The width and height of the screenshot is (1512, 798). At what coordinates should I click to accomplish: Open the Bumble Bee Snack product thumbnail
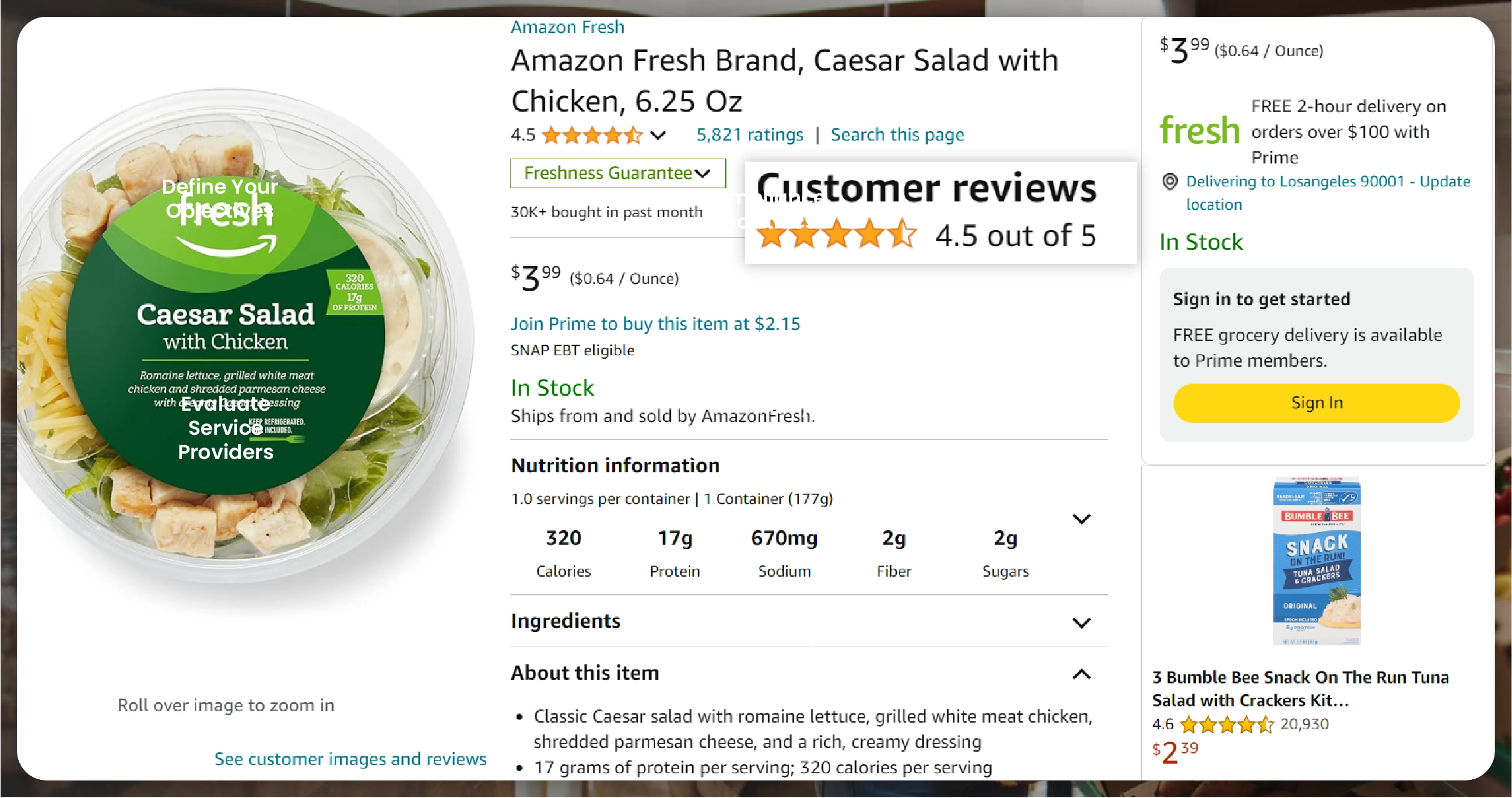[x=1317, y=561]
